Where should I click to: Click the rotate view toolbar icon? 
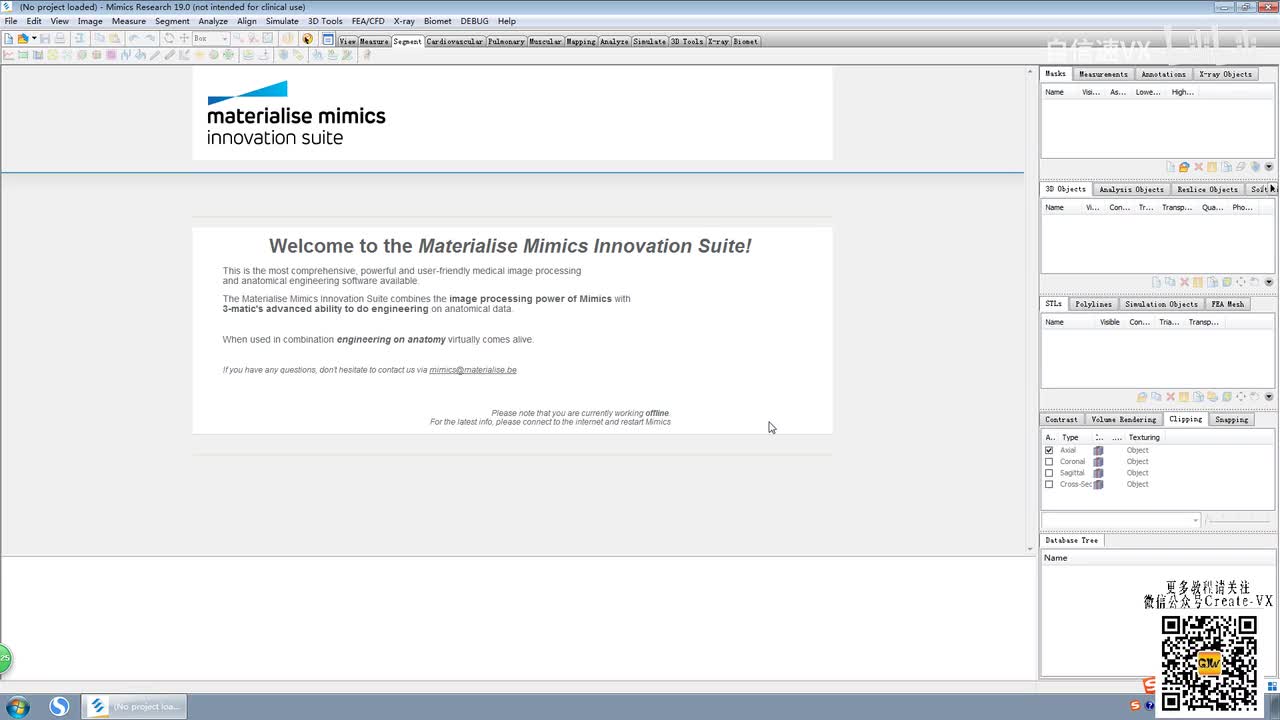[169, 39]
